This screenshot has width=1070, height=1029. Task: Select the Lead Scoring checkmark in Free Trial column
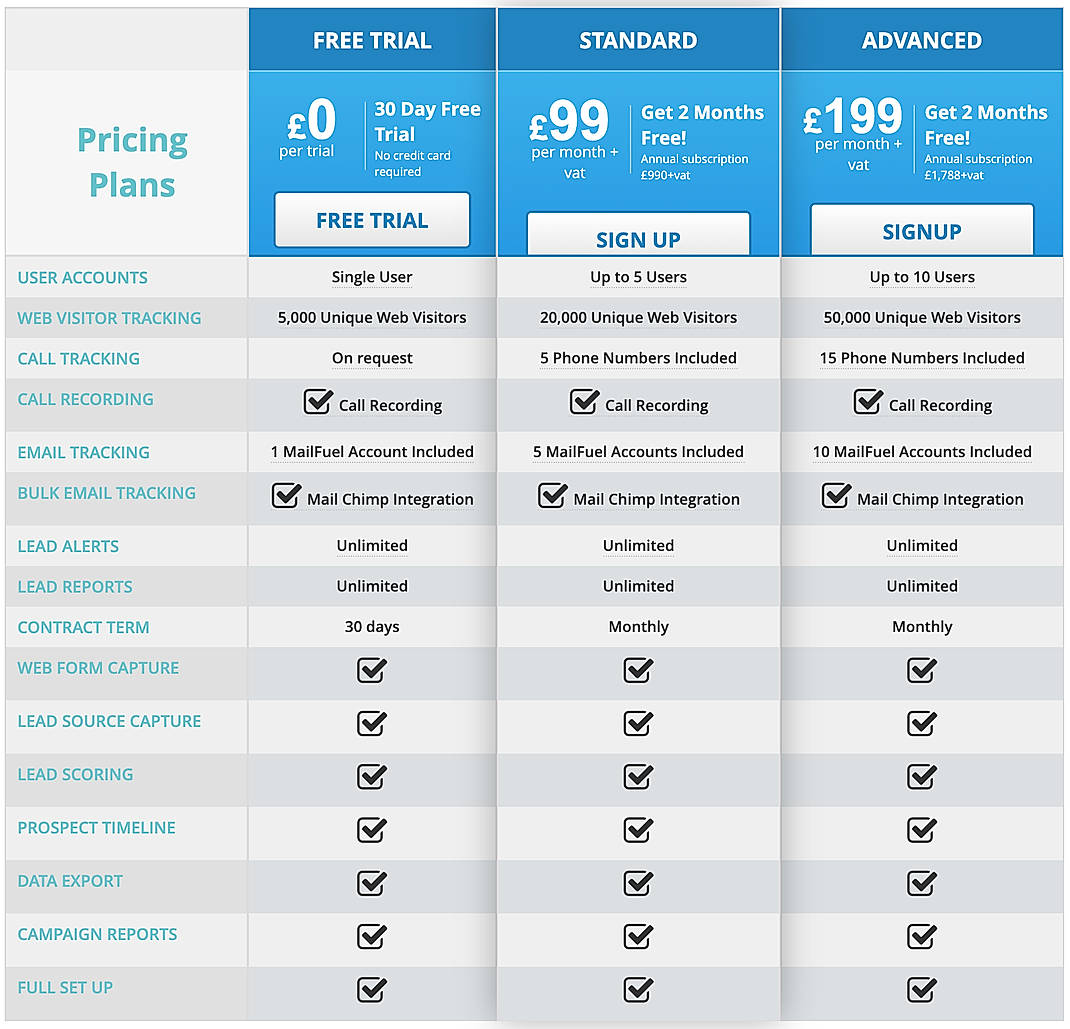point(371,778)
